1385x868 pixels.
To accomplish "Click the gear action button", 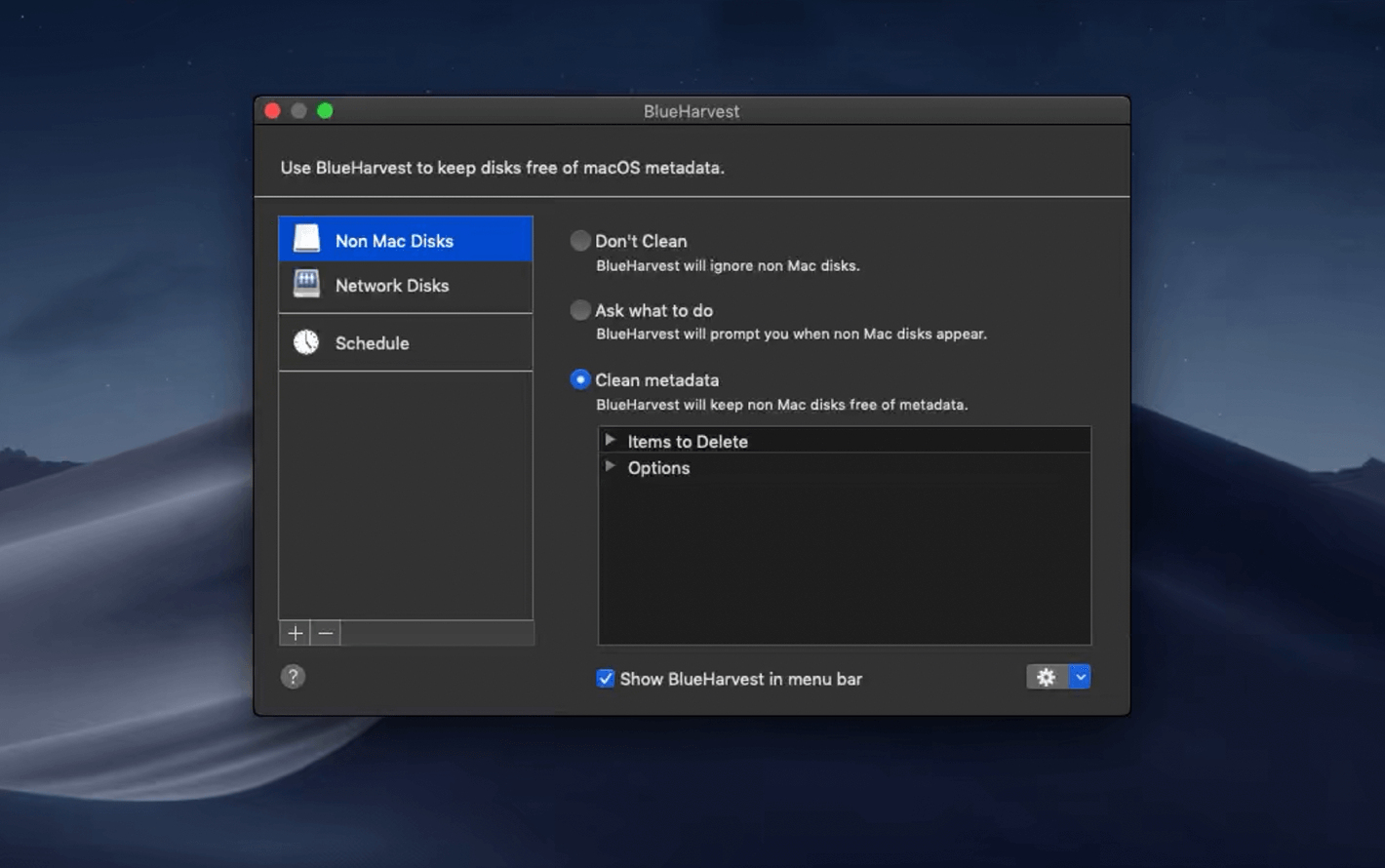I will [1047, 677].
